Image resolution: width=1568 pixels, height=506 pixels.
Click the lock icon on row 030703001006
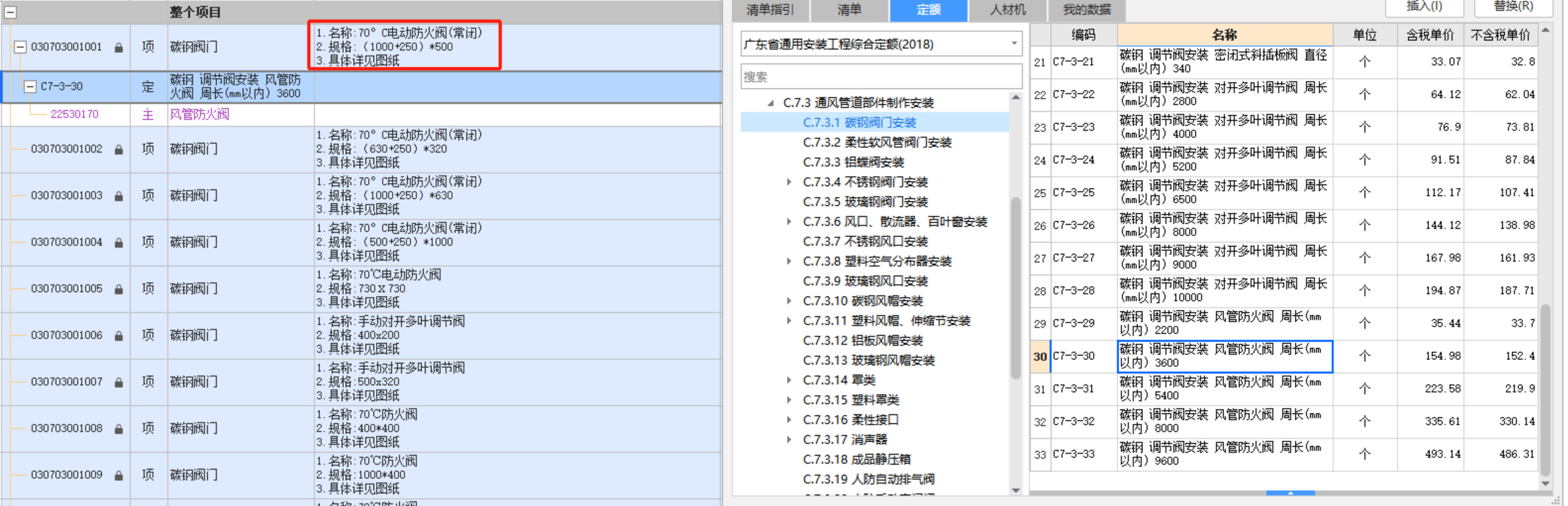[x=119, y=336]
